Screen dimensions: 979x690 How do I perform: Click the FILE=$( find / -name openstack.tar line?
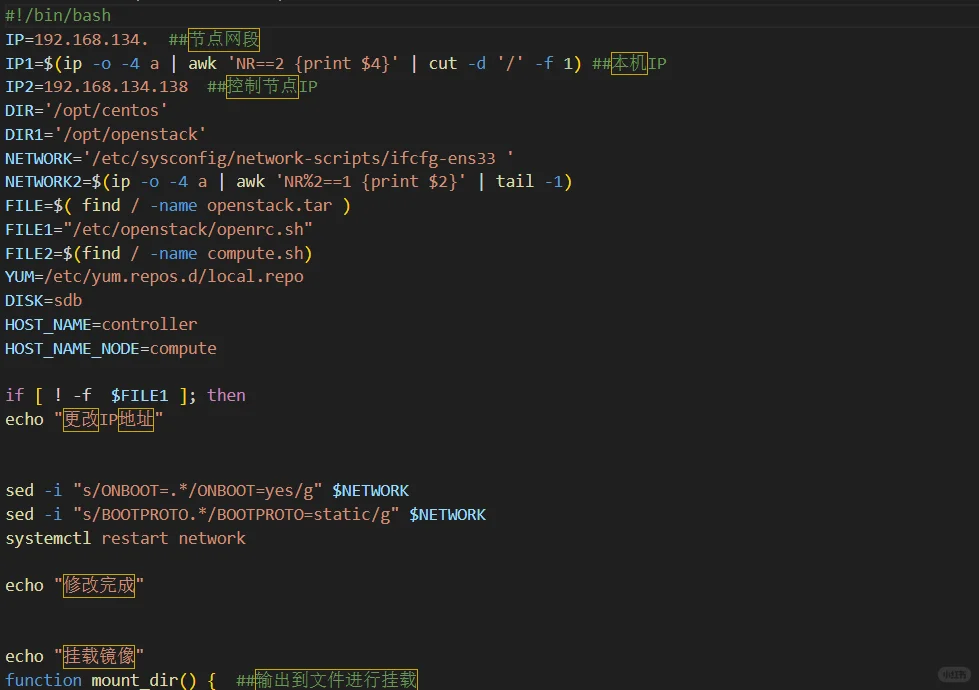[178, 205]
